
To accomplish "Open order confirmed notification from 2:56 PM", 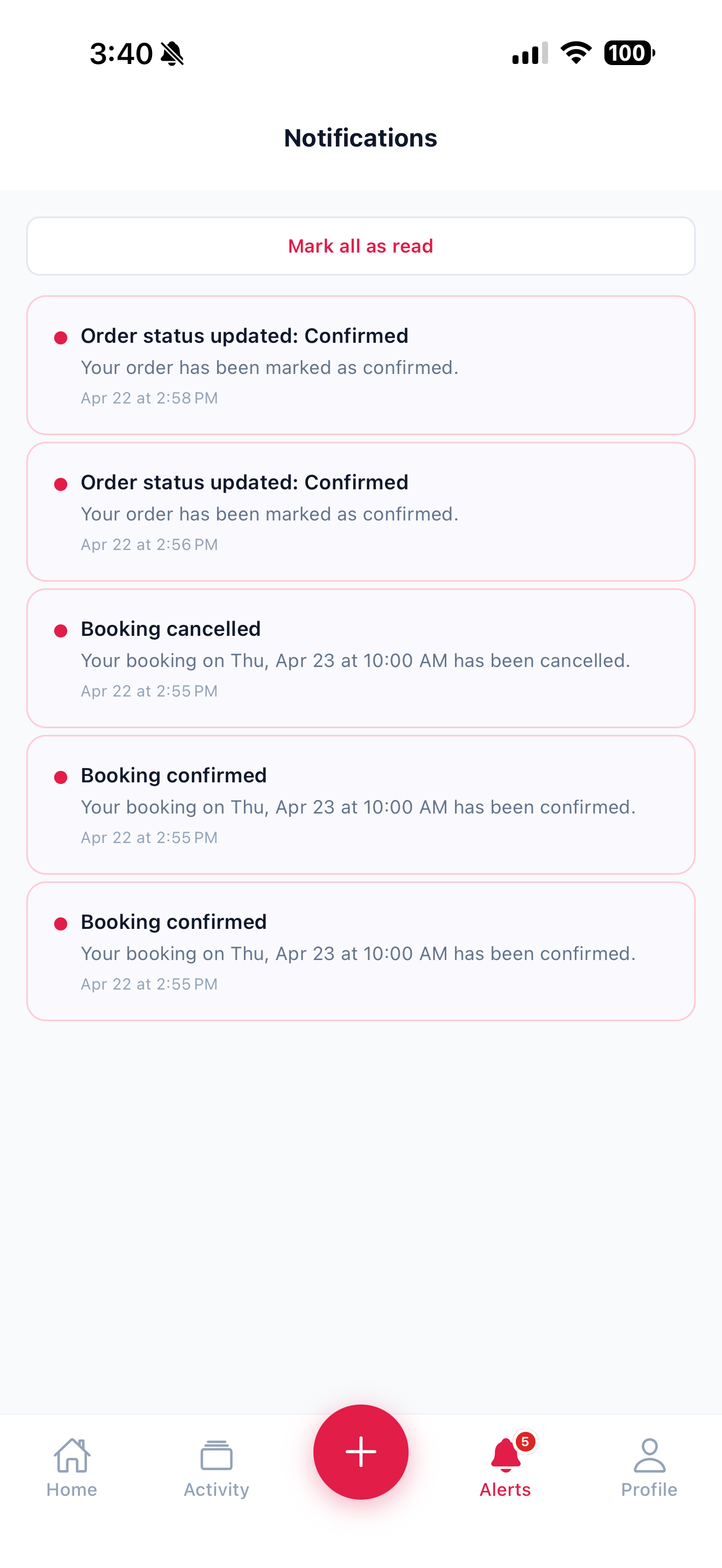I will pyautogui.click(x=360, y=512).
